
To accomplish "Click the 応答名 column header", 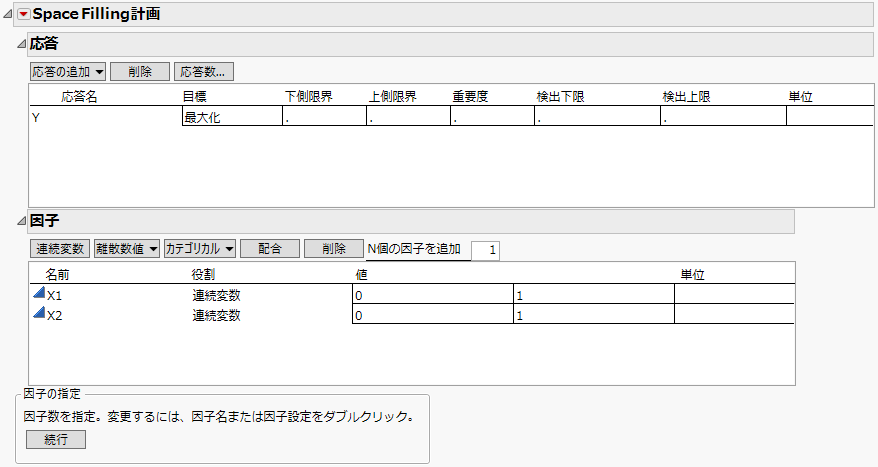I will click(x=79, y=97).
